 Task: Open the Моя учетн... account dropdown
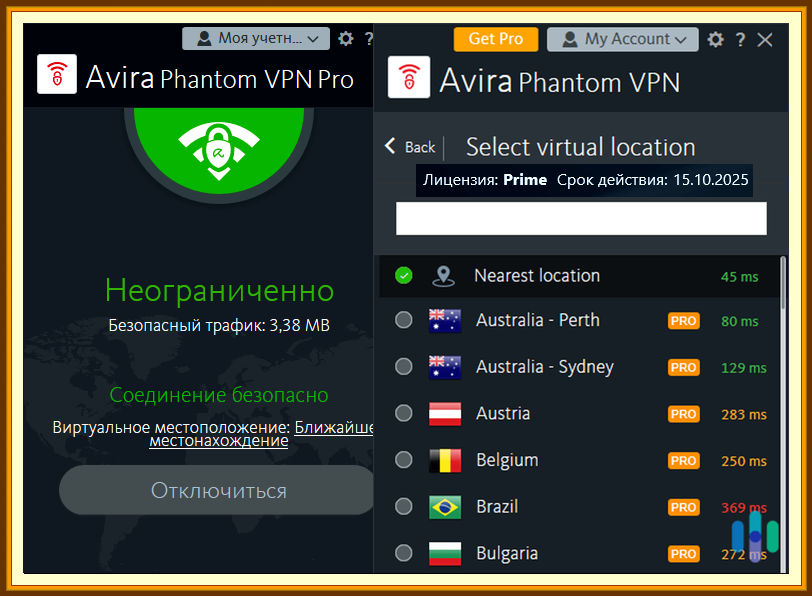click(256, 38)
